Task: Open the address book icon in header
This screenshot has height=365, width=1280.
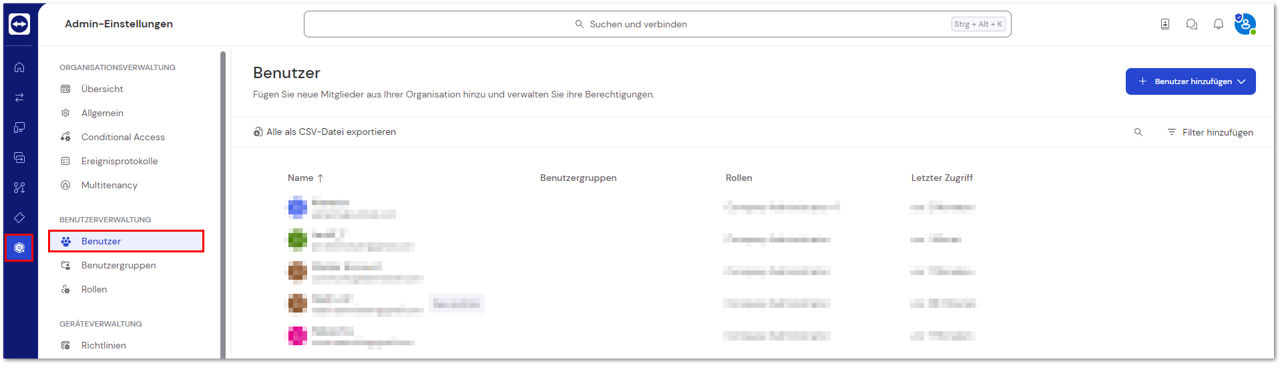Action: [x=1165, y=24]
